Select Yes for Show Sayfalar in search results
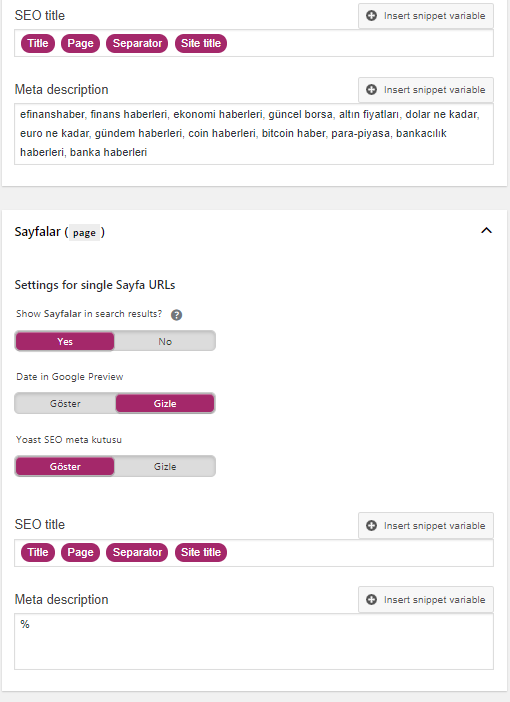This screenshot has width=510, height=702. coord(65,341)
